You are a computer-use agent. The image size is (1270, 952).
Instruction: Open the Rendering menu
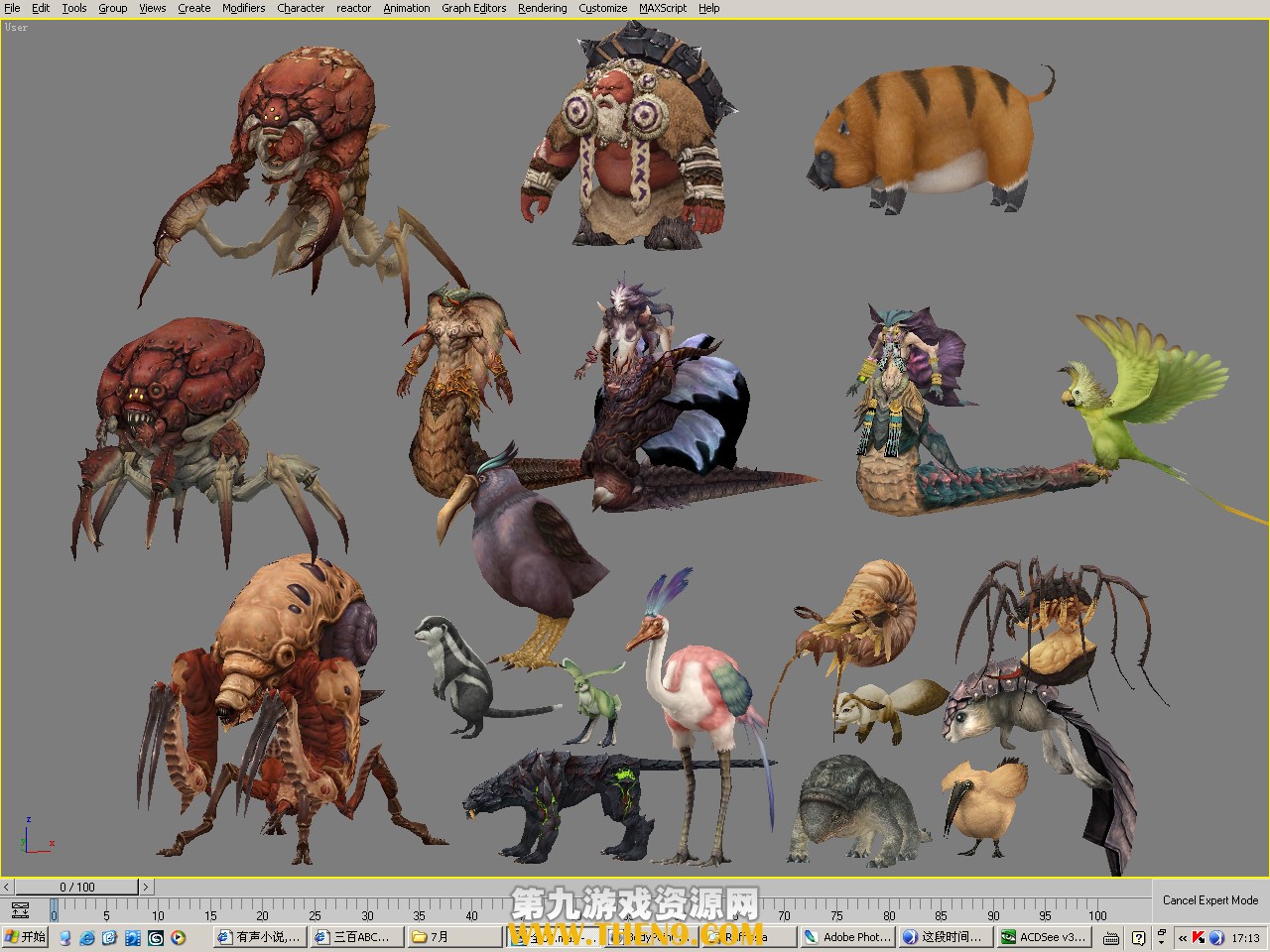[543, 8]
